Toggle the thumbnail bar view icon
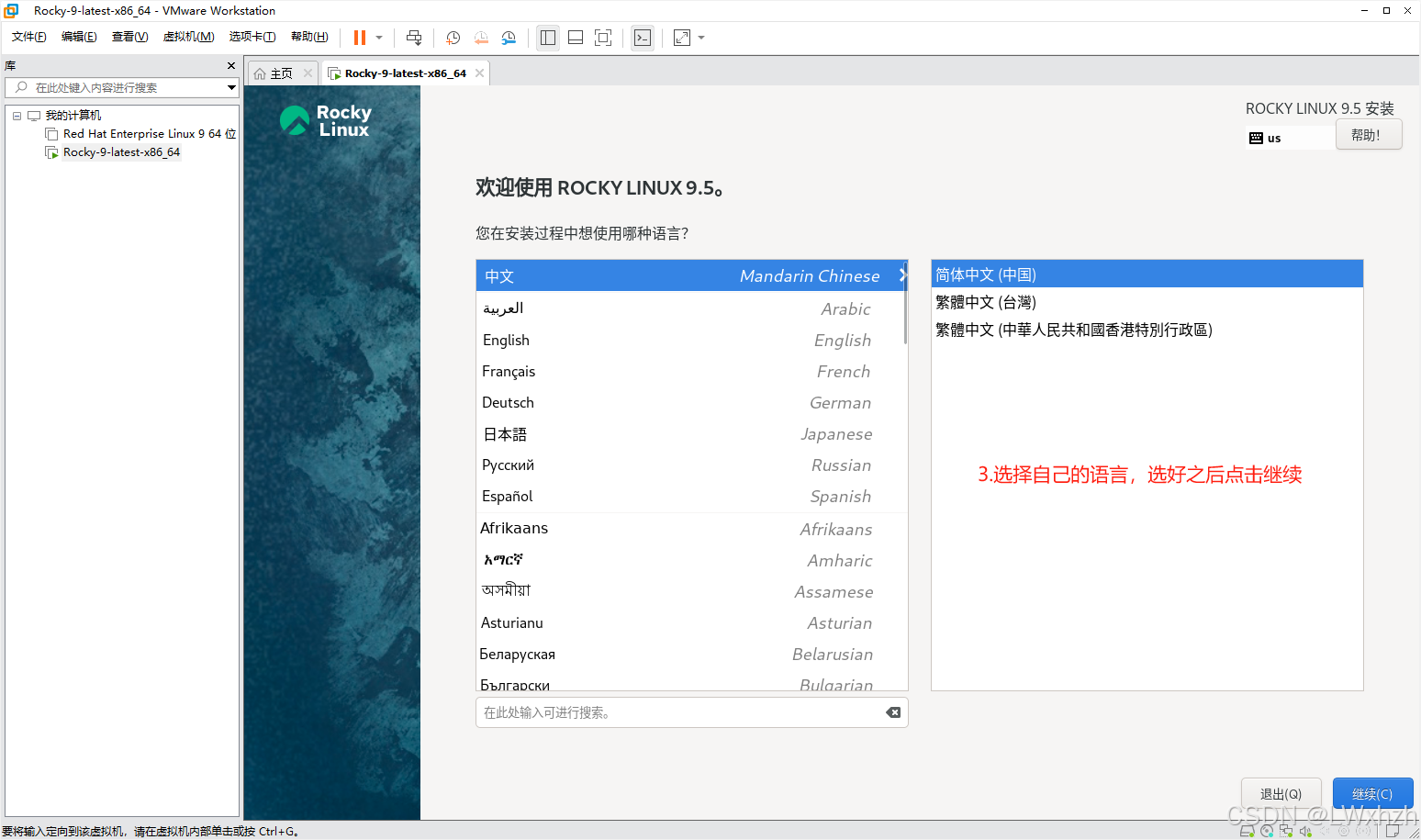The width and height of the screenshot is (1421, 840). pyautogui.click(x=576, y=38)
